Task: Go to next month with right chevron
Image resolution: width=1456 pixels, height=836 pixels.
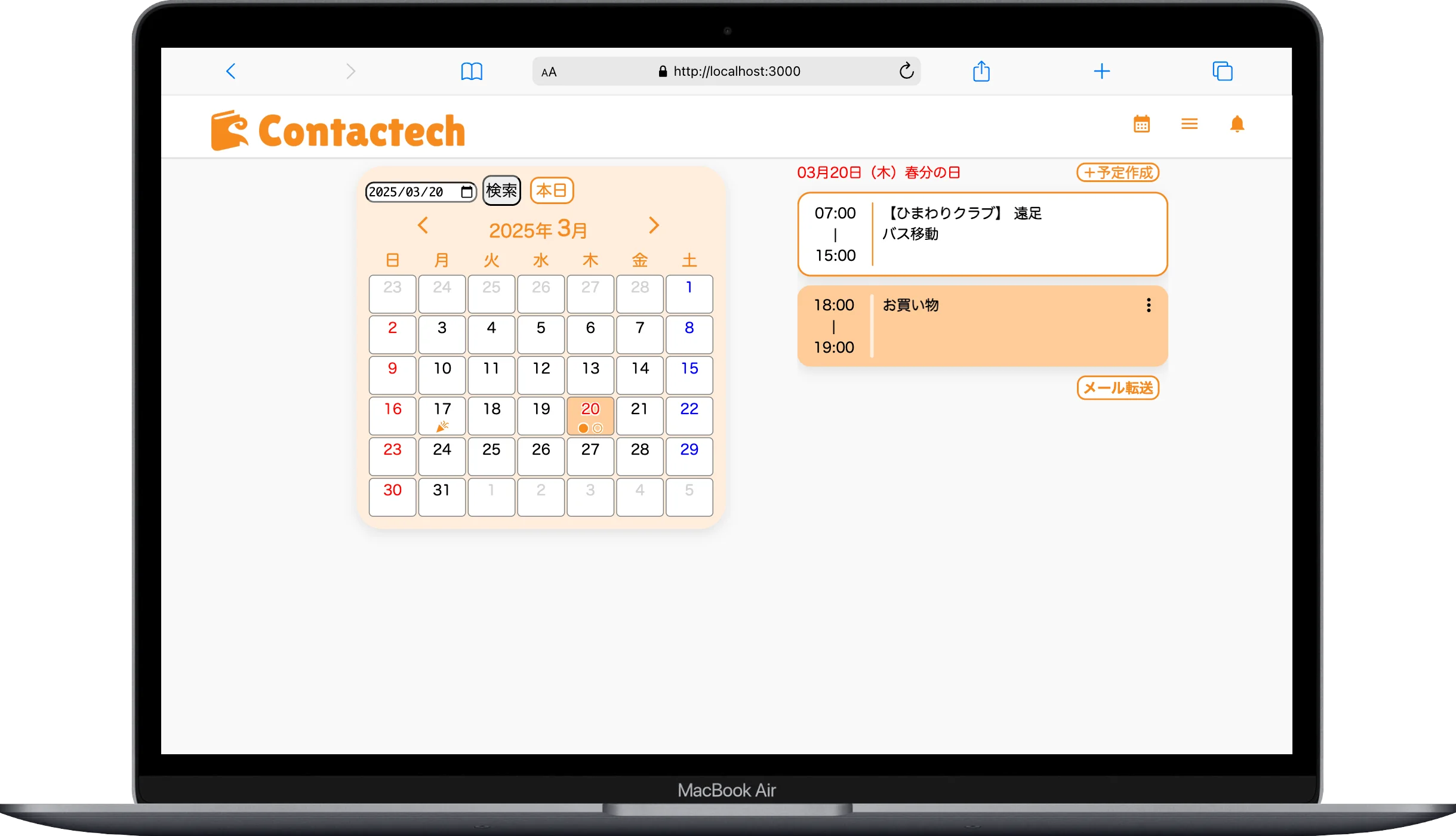Action: coord(654,226)
